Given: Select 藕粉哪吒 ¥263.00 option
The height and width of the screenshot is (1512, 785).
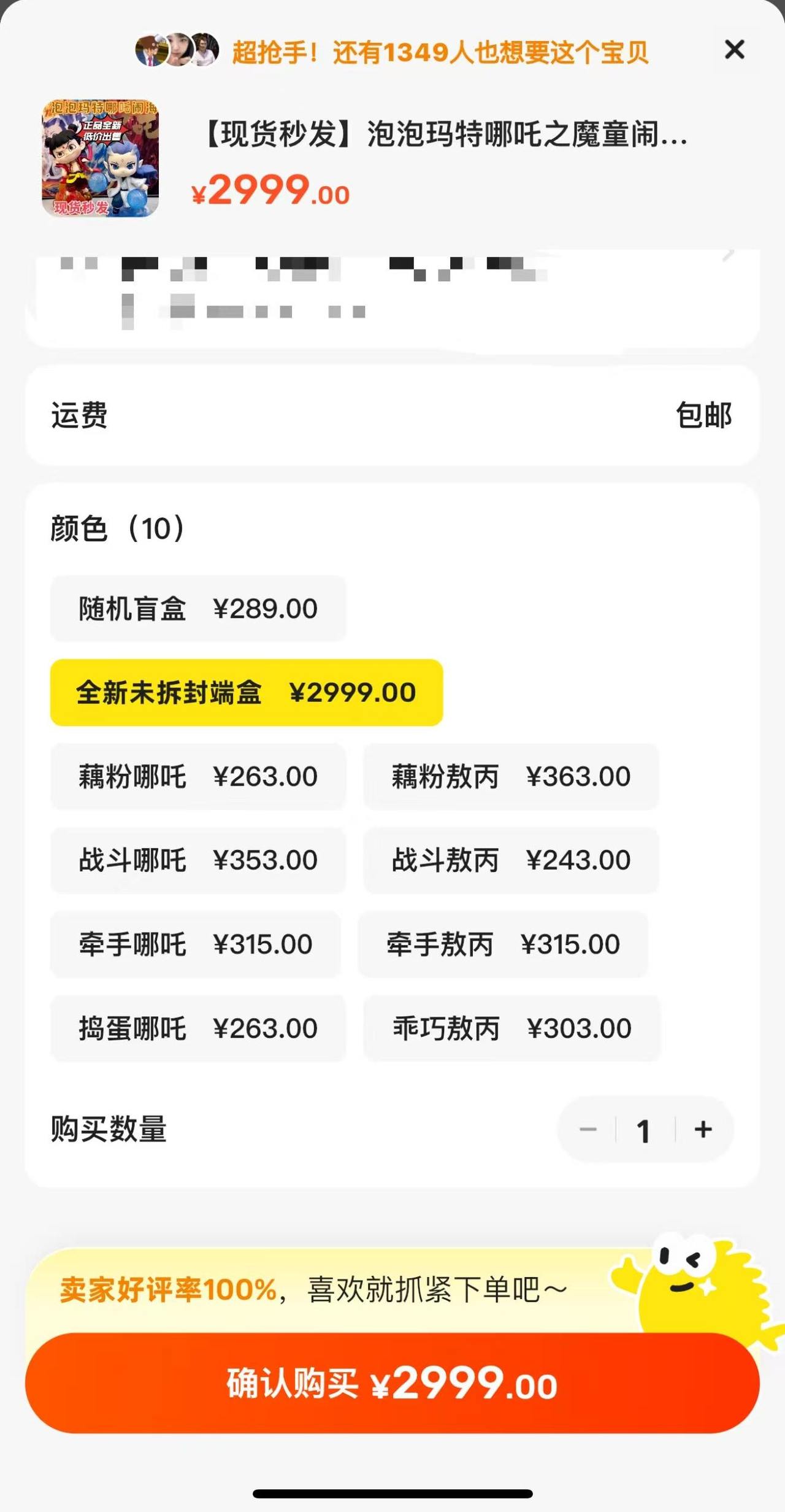Looking at the screenshot, I should [198, 776].
